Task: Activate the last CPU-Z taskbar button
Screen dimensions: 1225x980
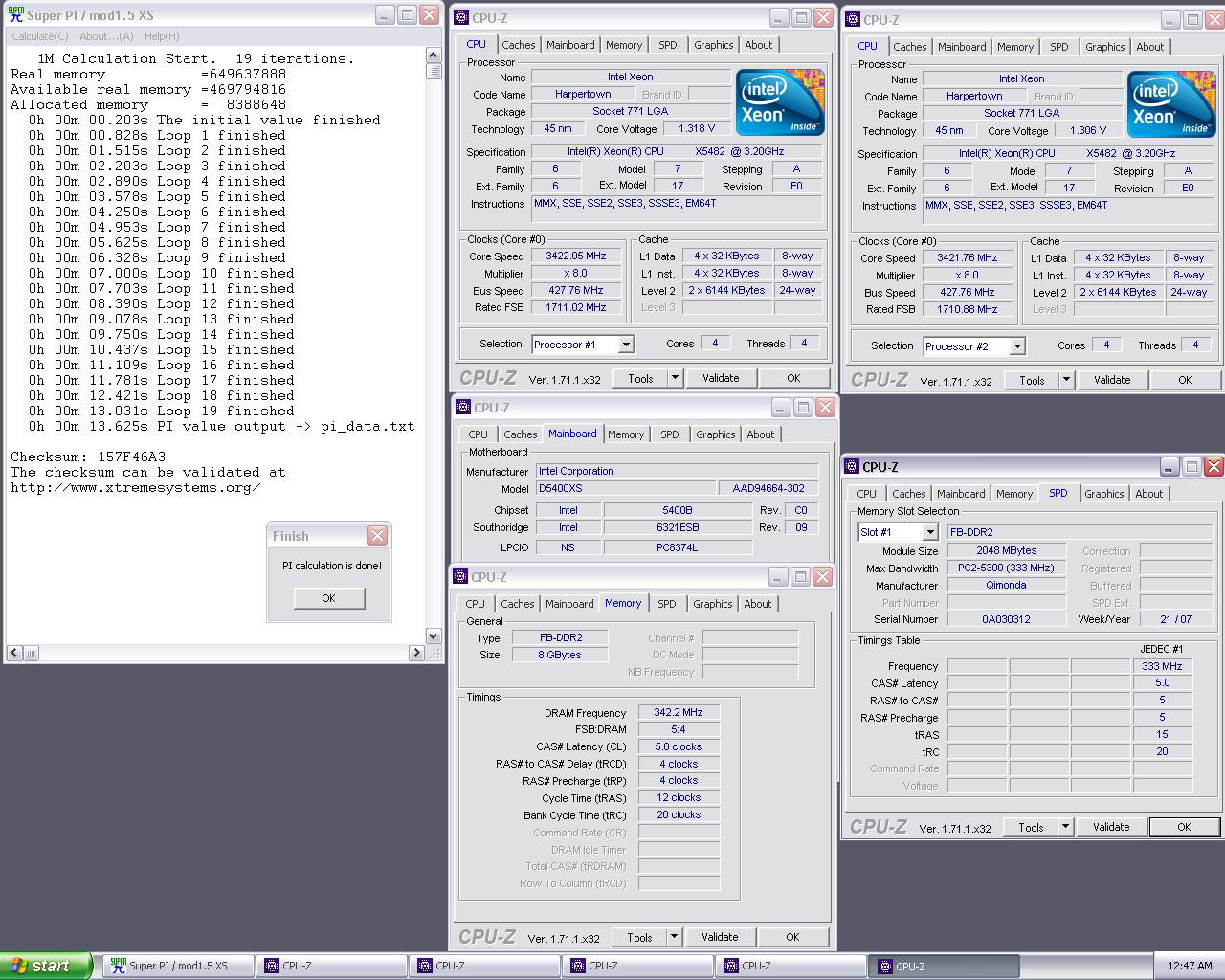Action: (945, 966)
